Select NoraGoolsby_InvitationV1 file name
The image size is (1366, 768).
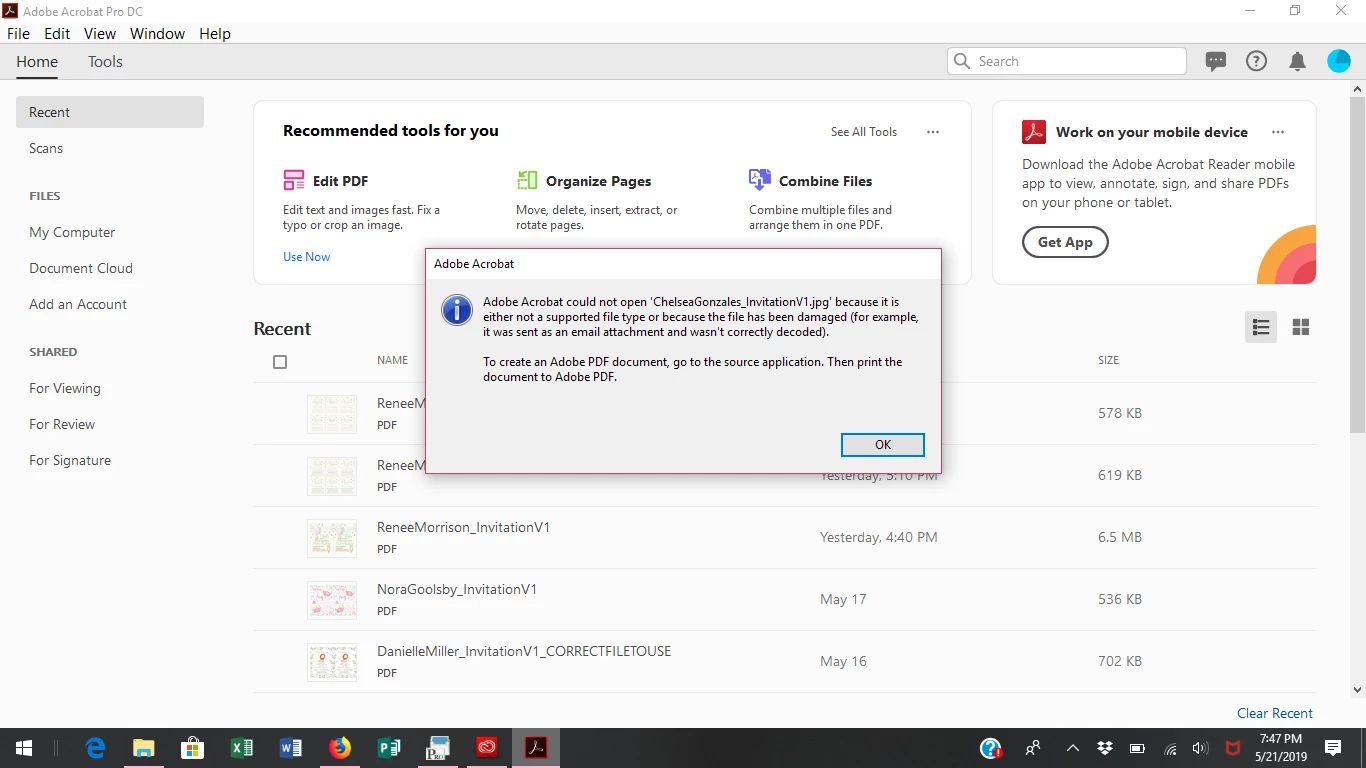(x=457, y=589)
